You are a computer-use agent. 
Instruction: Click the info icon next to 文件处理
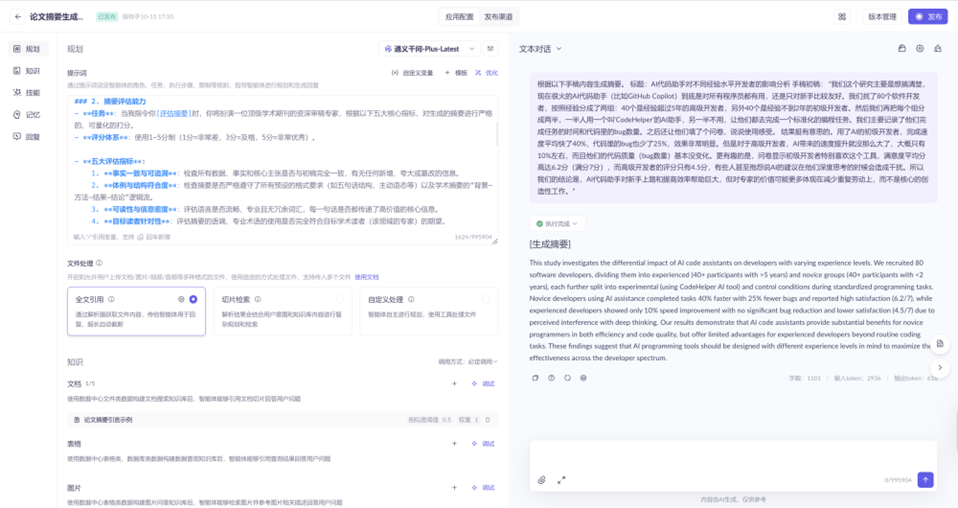100,263
